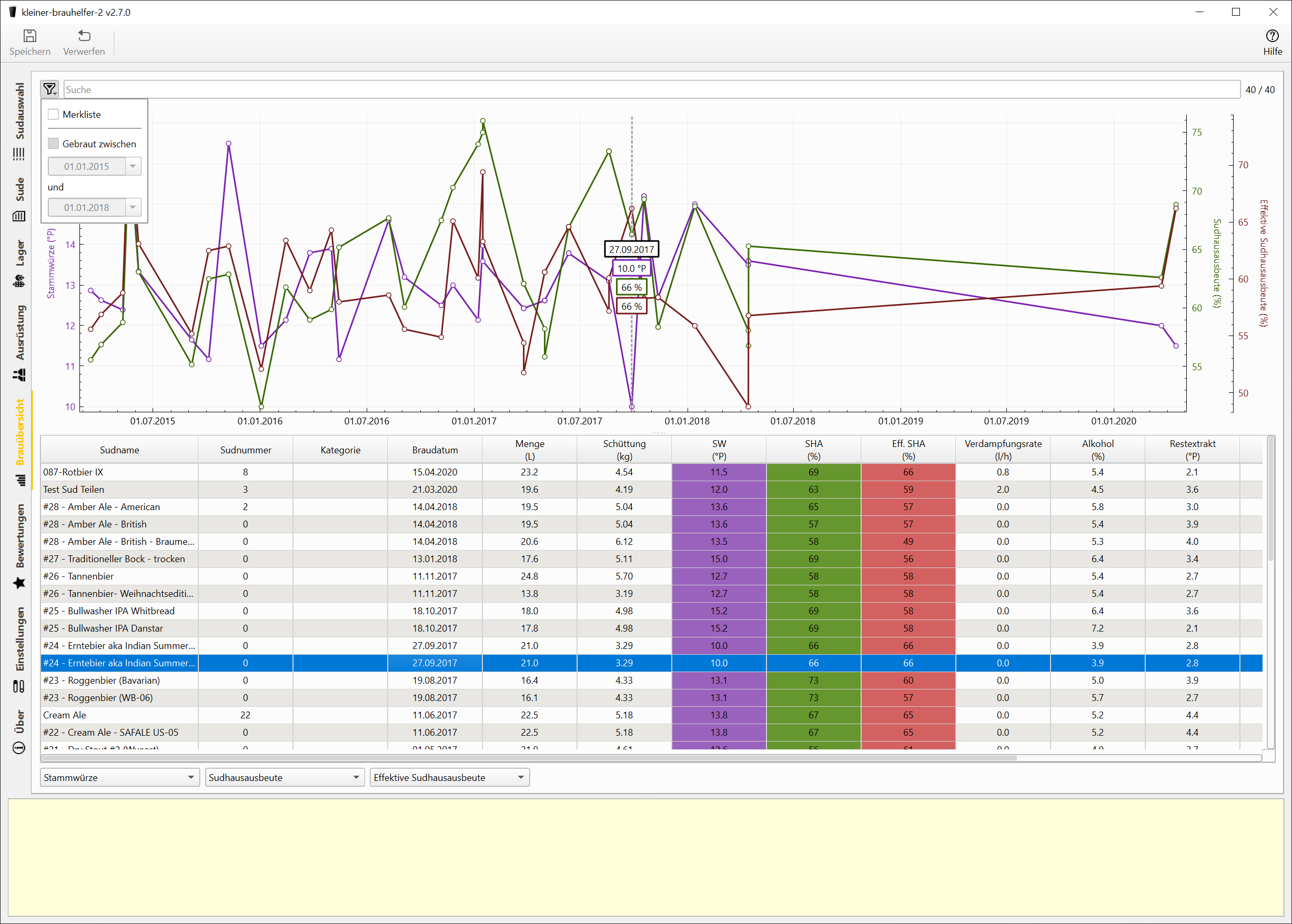Viewport: 1292px width, 924px height.
Task: Click the Bewertungen star icon
Action: pyautogui.click(x=19, y=583)
